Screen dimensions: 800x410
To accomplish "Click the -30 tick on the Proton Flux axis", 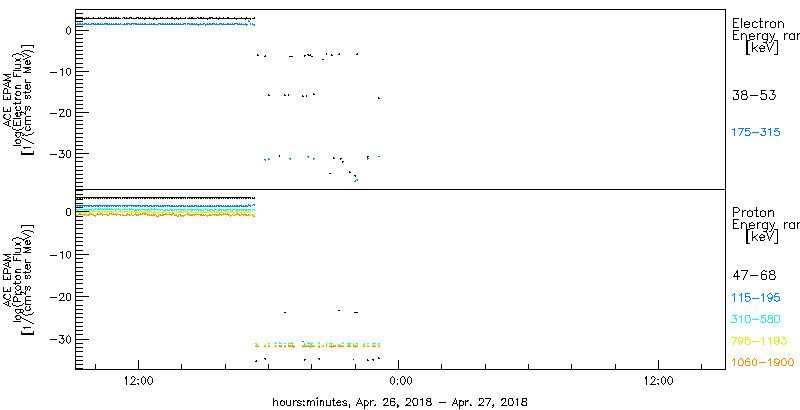I will click(61, 340).
